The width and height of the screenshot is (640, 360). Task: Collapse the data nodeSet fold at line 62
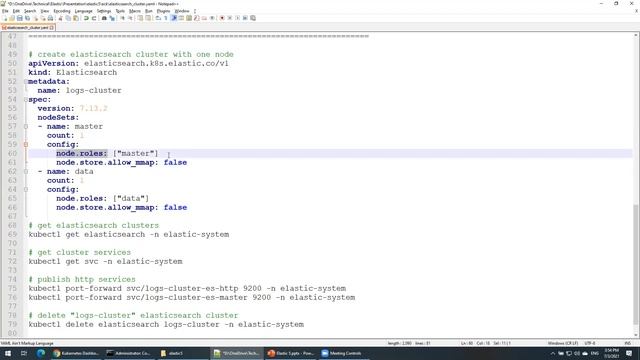pos(26,171)
